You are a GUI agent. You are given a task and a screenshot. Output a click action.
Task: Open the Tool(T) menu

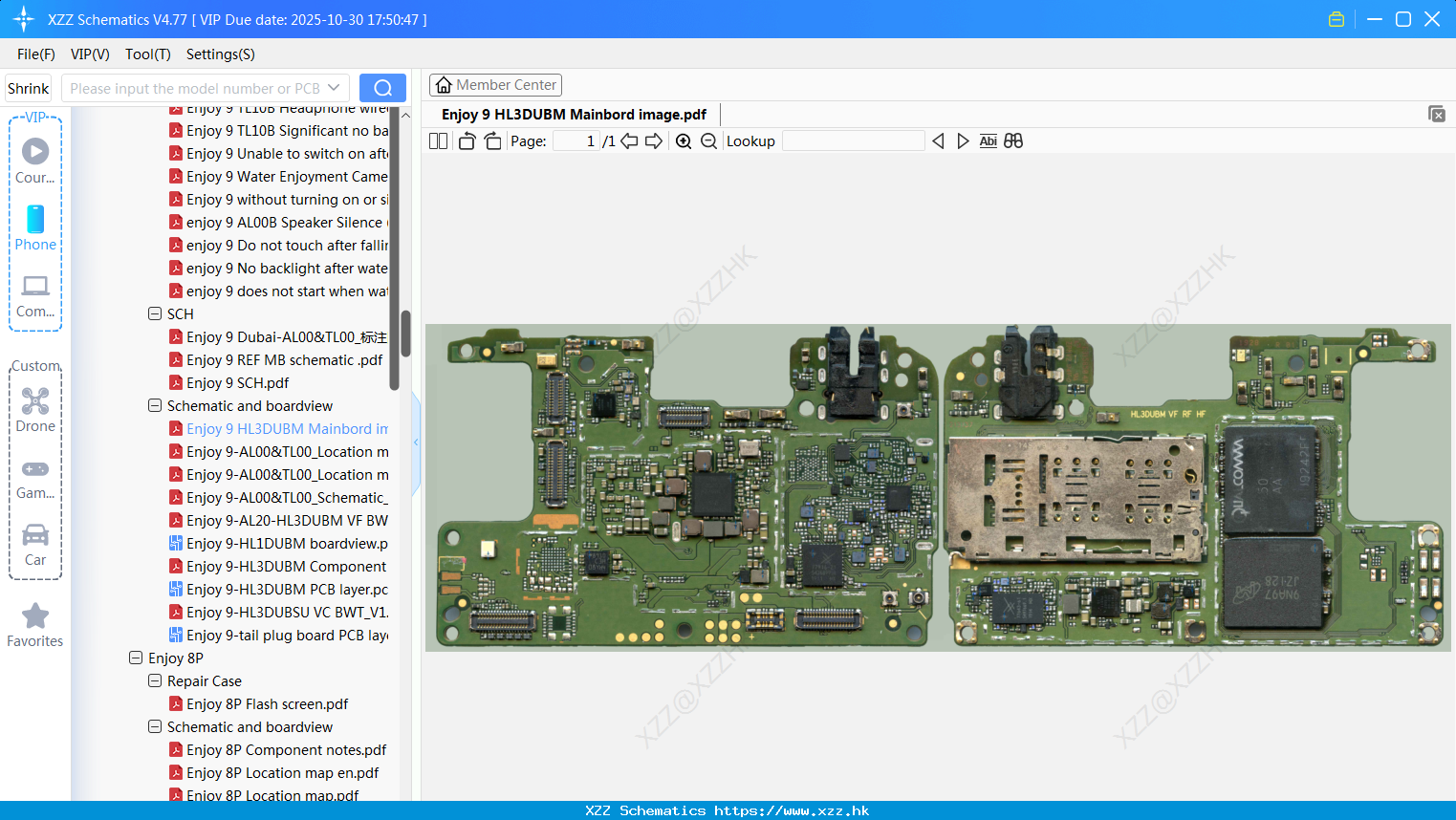point(148,54)
